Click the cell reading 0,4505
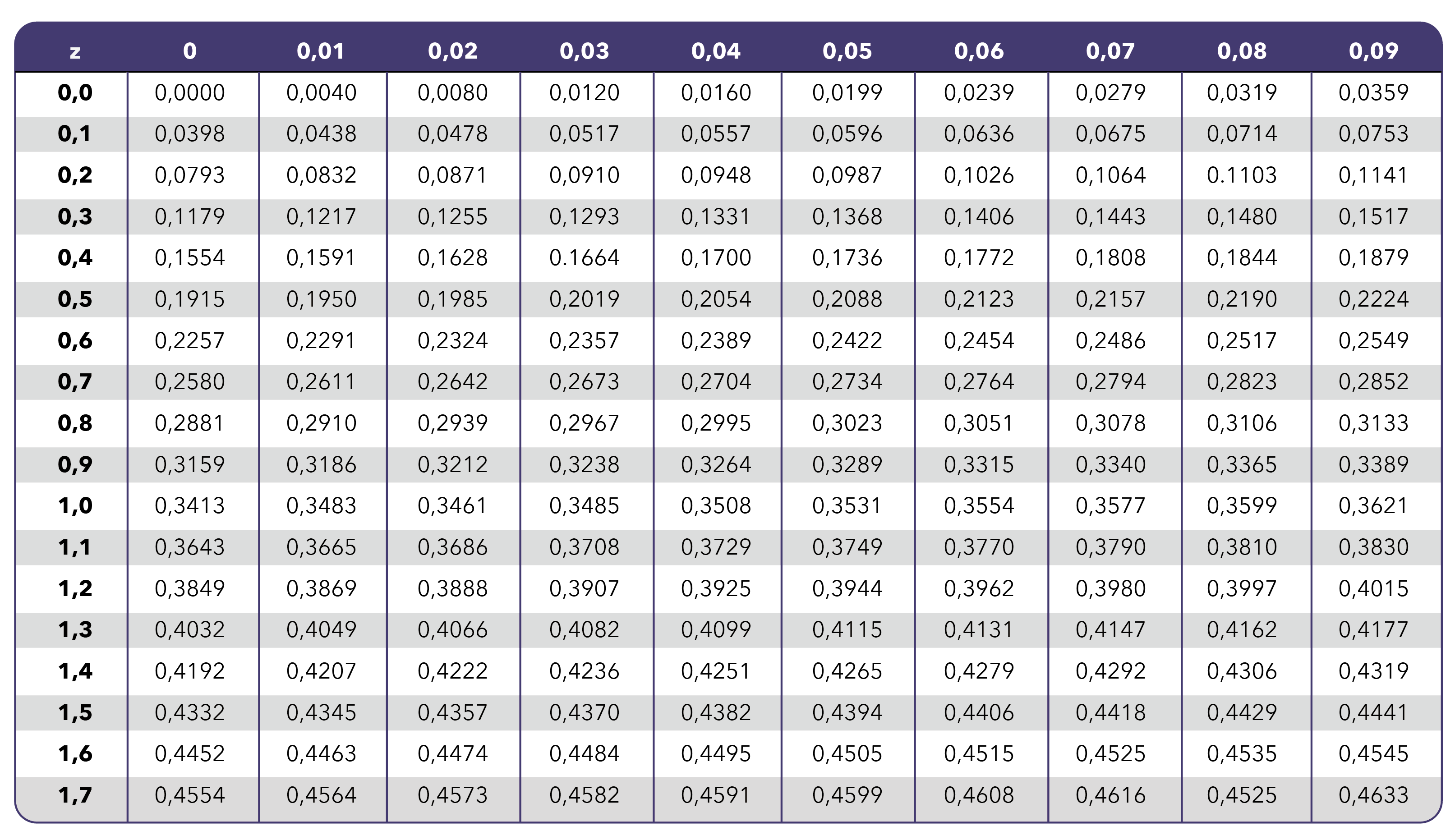 coord(847,754)
